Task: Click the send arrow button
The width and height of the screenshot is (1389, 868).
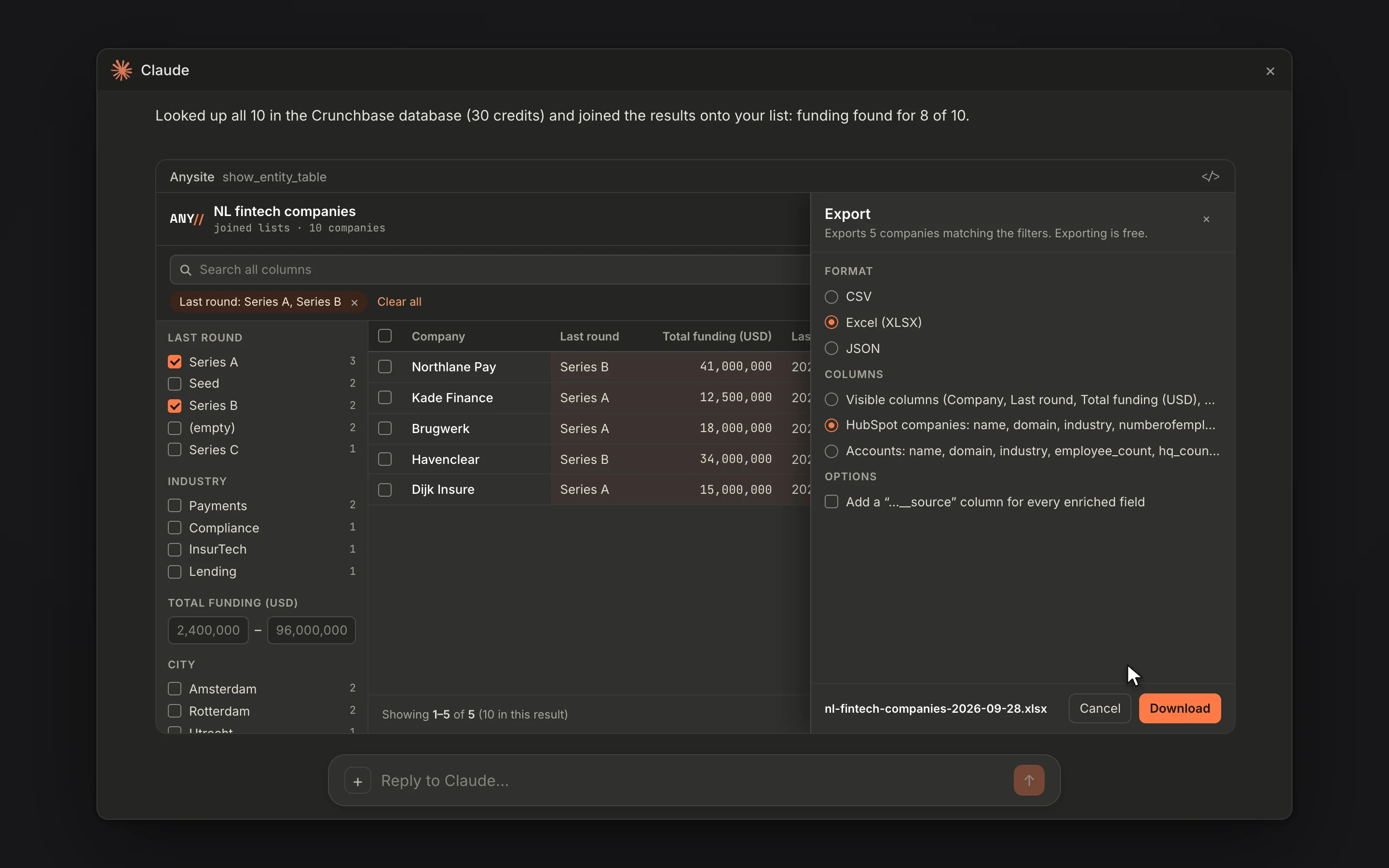Action: tap(1029, 781)
